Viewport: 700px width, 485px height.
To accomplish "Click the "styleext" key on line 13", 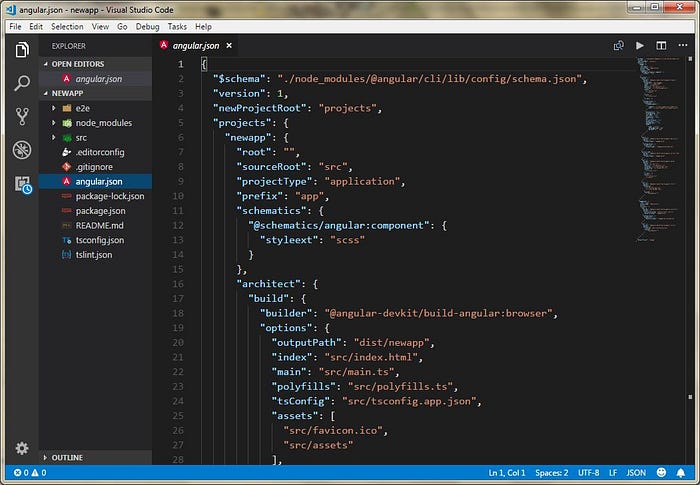I will click(x=289, y=240).
